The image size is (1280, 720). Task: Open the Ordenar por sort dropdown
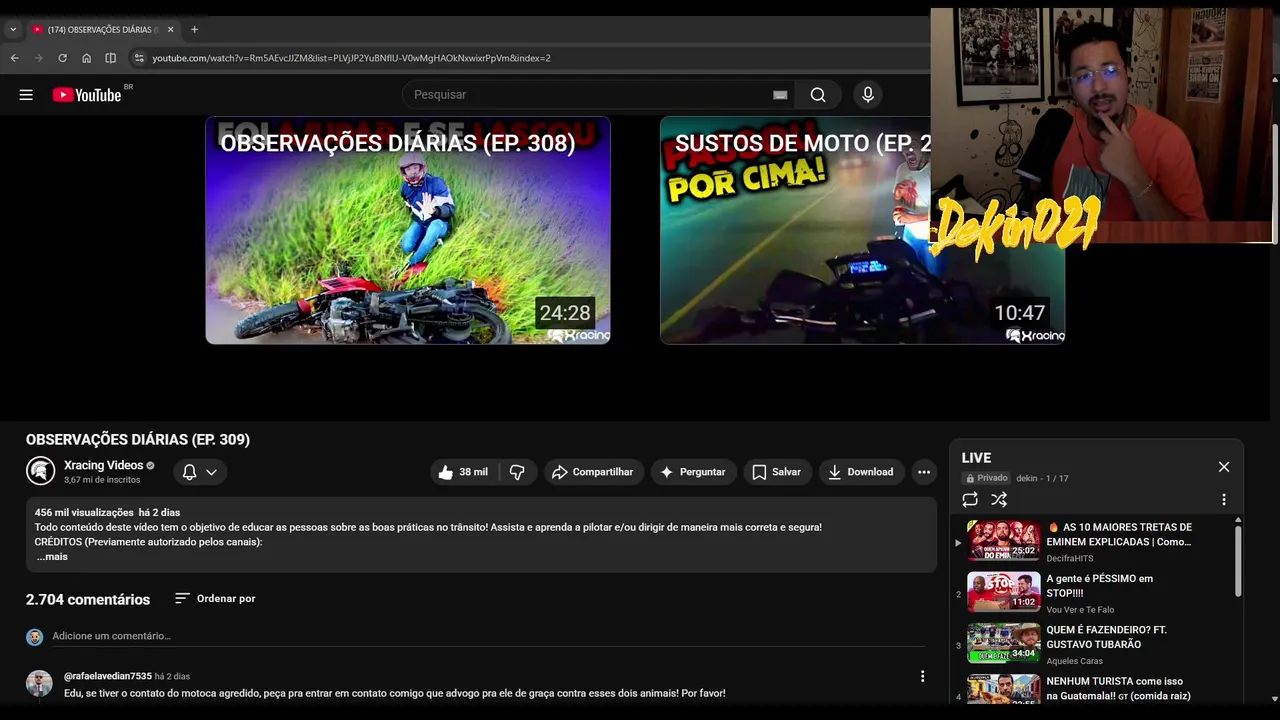coord(215,599)
